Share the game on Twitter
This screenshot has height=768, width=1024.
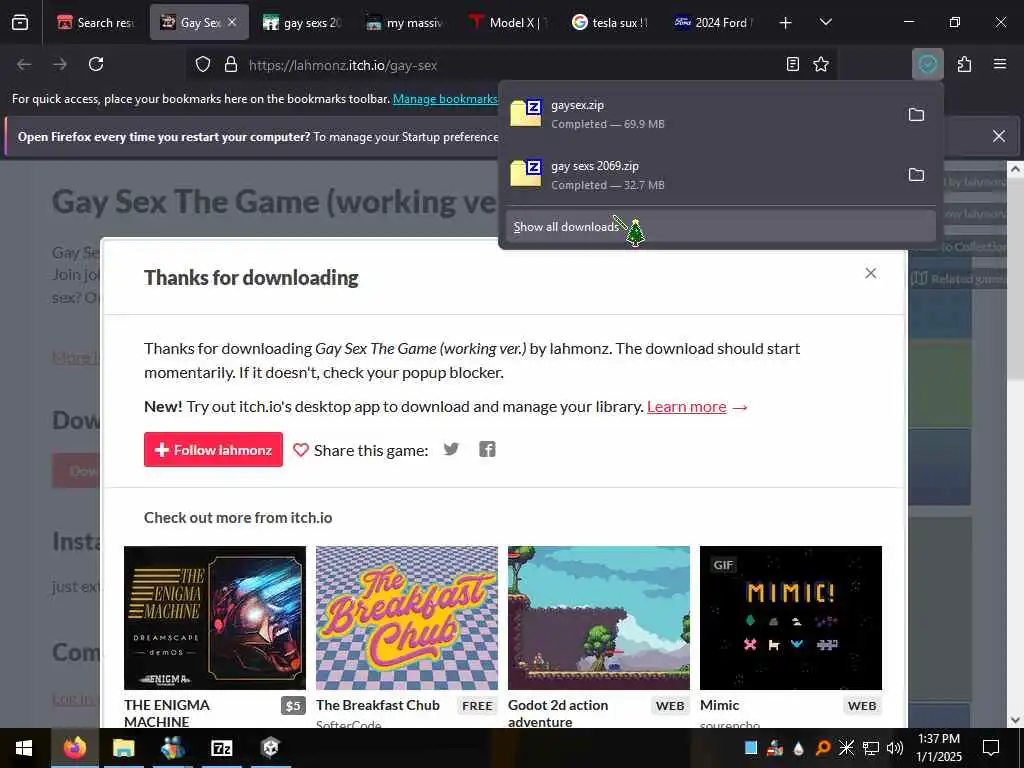click(x=451, y=449)
